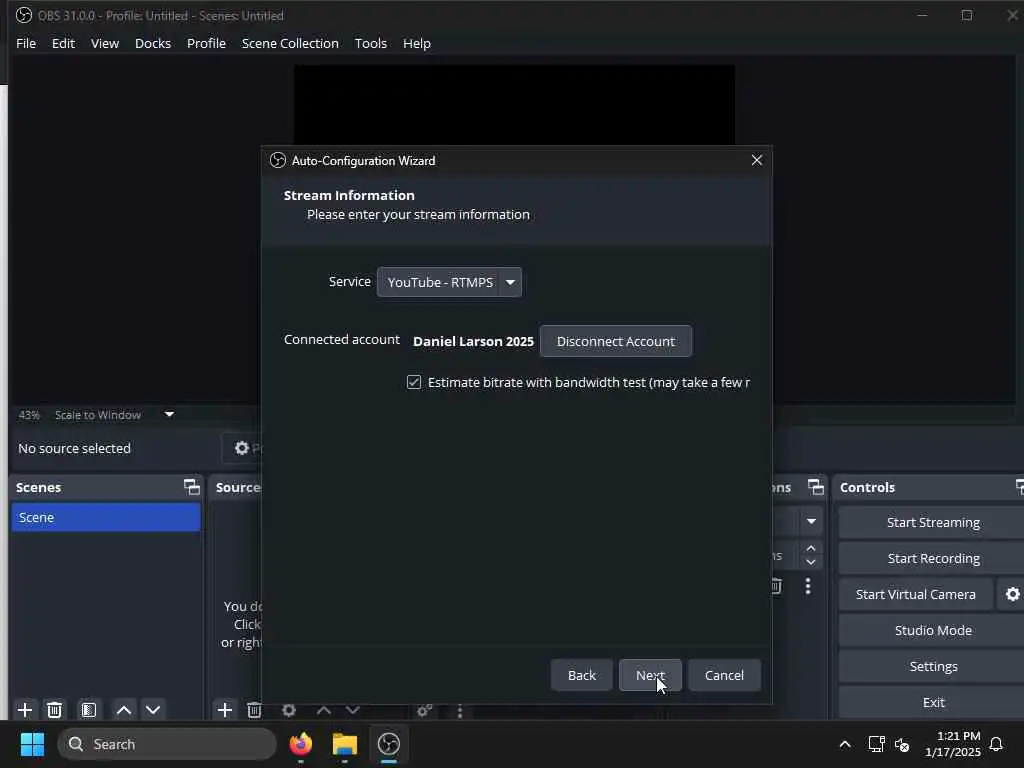
Task: Open the Windows Start menu
Action: point(32,744)
